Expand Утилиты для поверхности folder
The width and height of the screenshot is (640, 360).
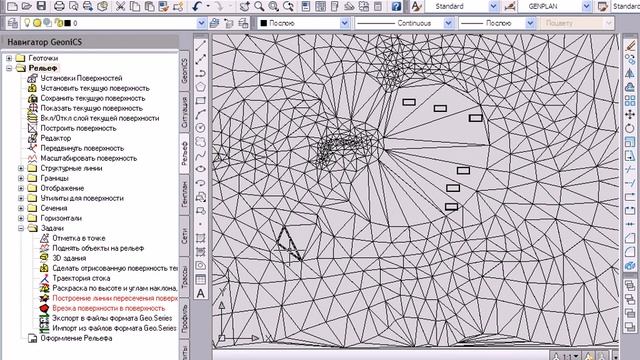click(21, 198)
